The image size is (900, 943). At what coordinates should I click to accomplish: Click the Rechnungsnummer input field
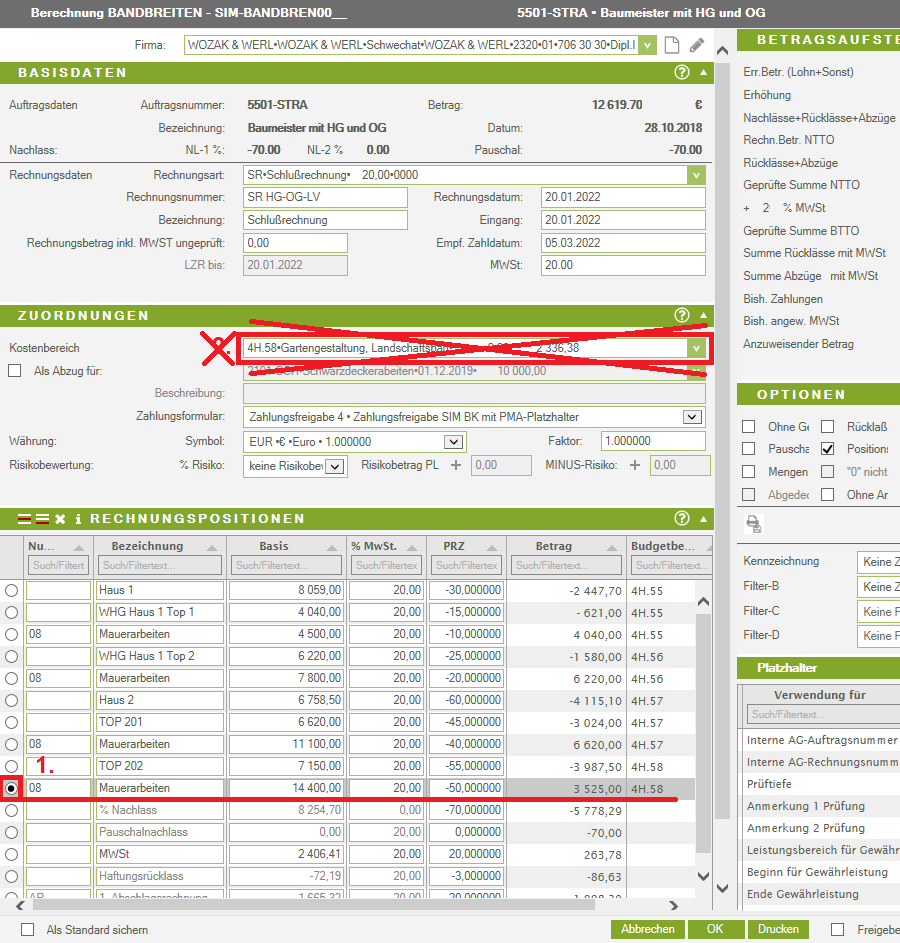(325, 197)
